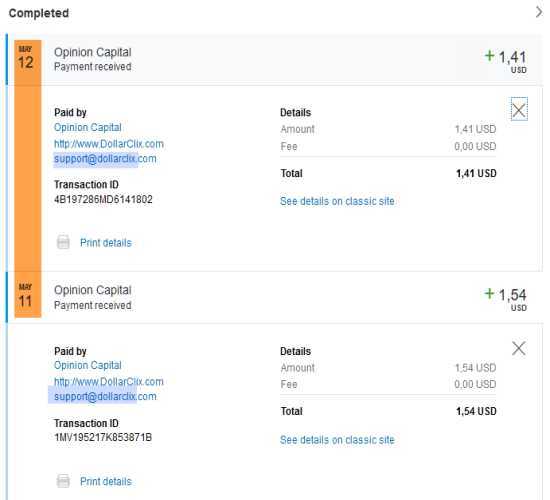Click support email in May 12 transaction
The width and height of the screenshot is (550, 500).
105,159
